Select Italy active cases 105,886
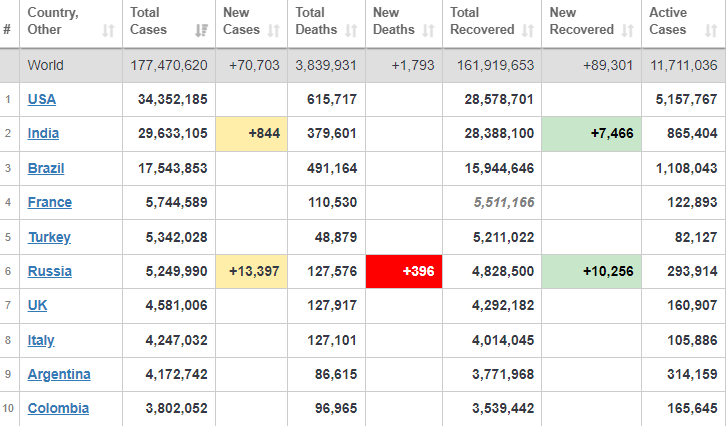Image resolution: width=726 pixels, height=426 pixels. [x=692, y=340]
